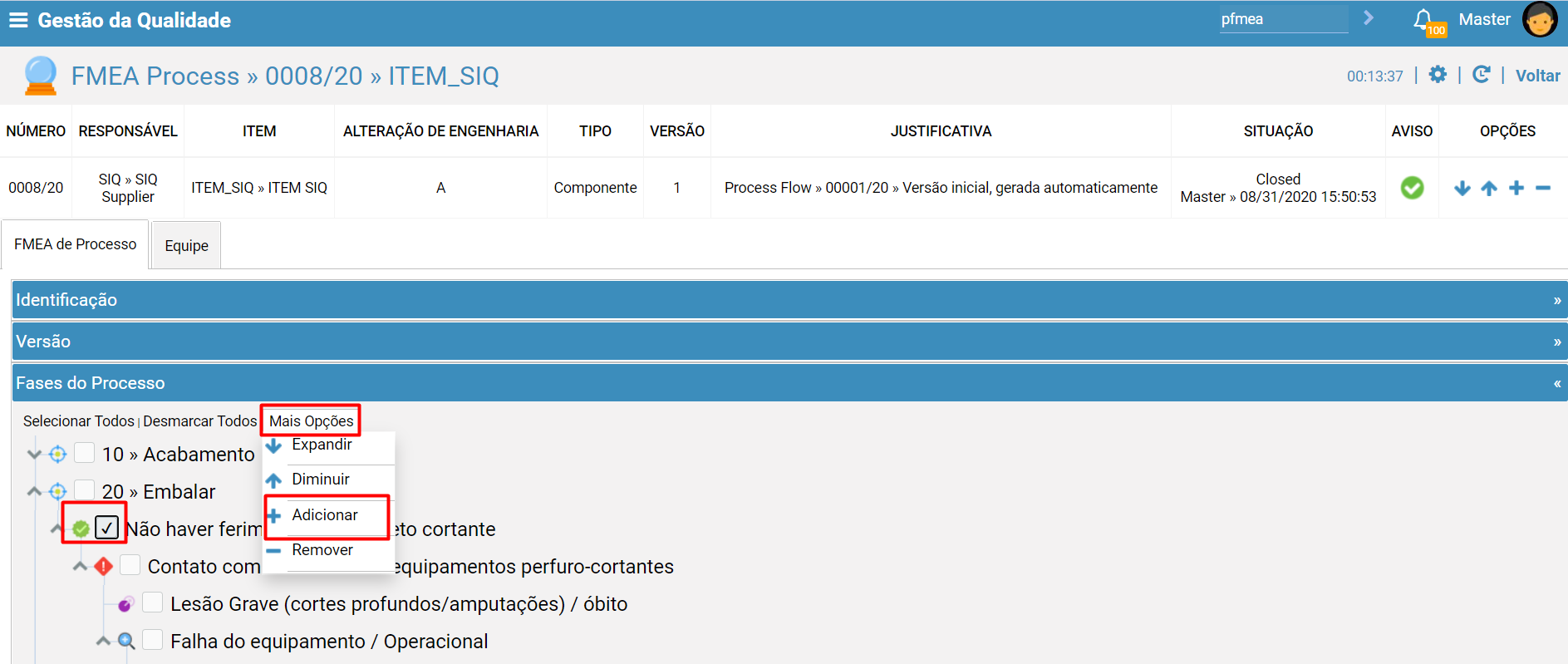Image resolution: width=1568 pixels, height=664 pixels.
Task: Check the Lesão Grave checkbox
Action: 152,603
